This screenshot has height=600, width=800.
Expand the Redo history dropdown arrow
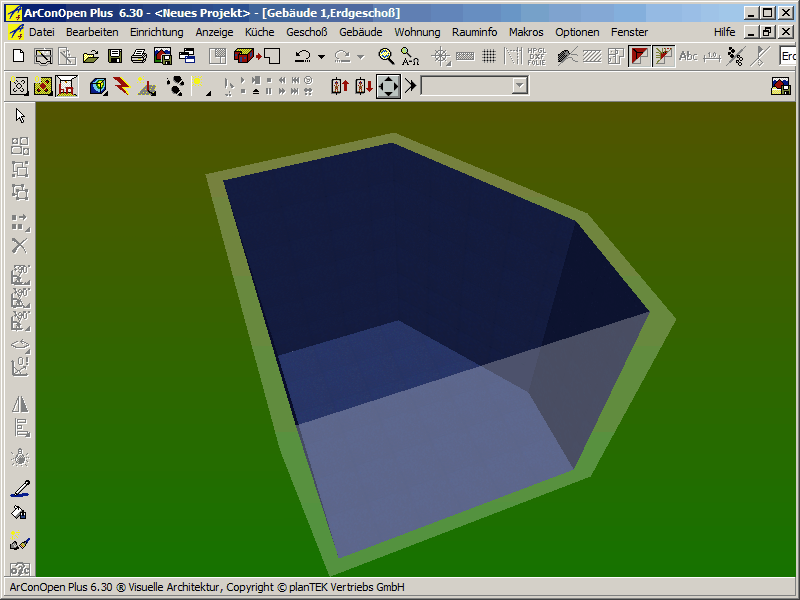361,57
